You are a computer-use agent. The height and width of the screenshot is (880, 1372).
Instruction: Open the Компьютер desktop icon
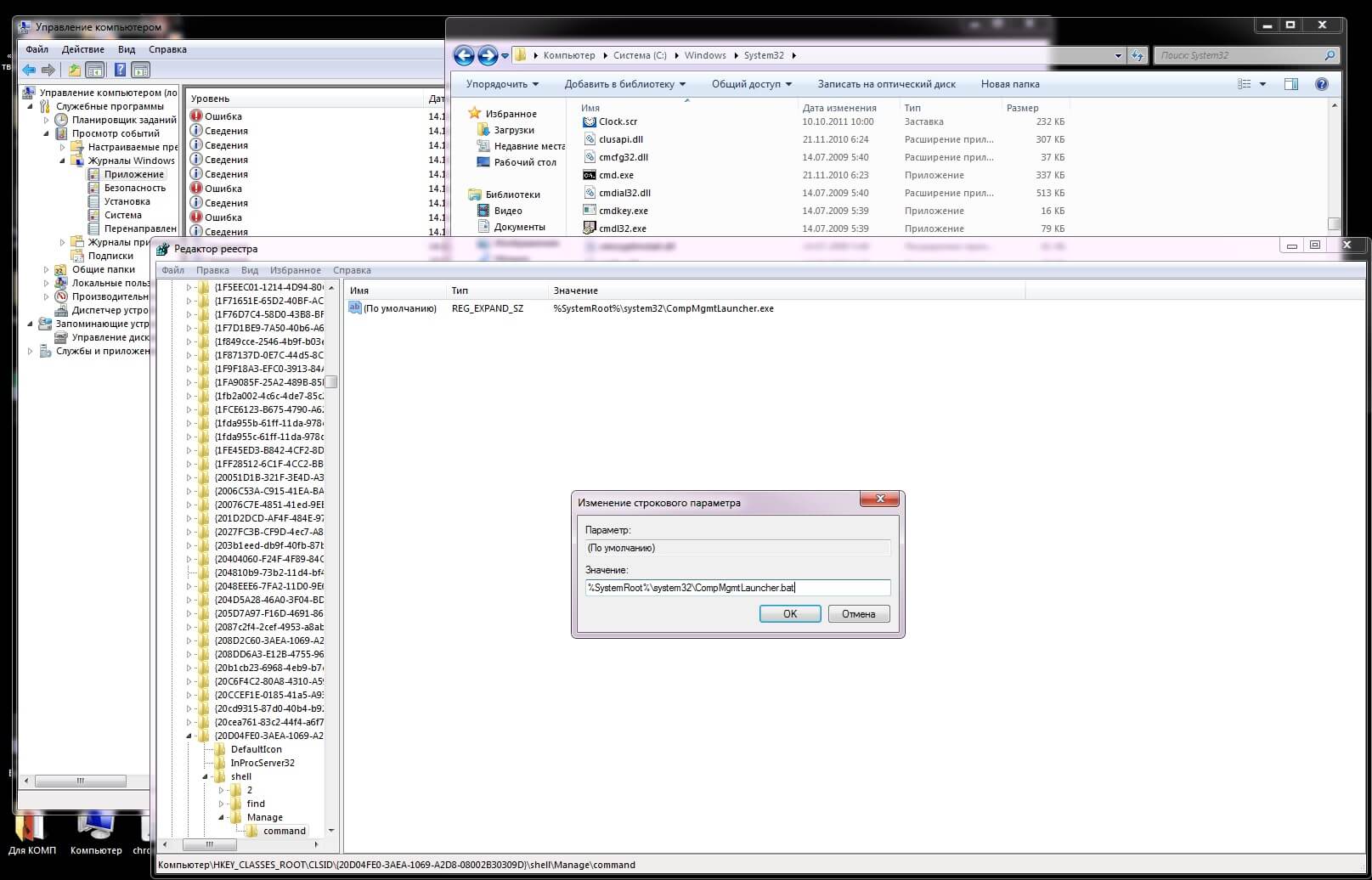click(96, 828)
